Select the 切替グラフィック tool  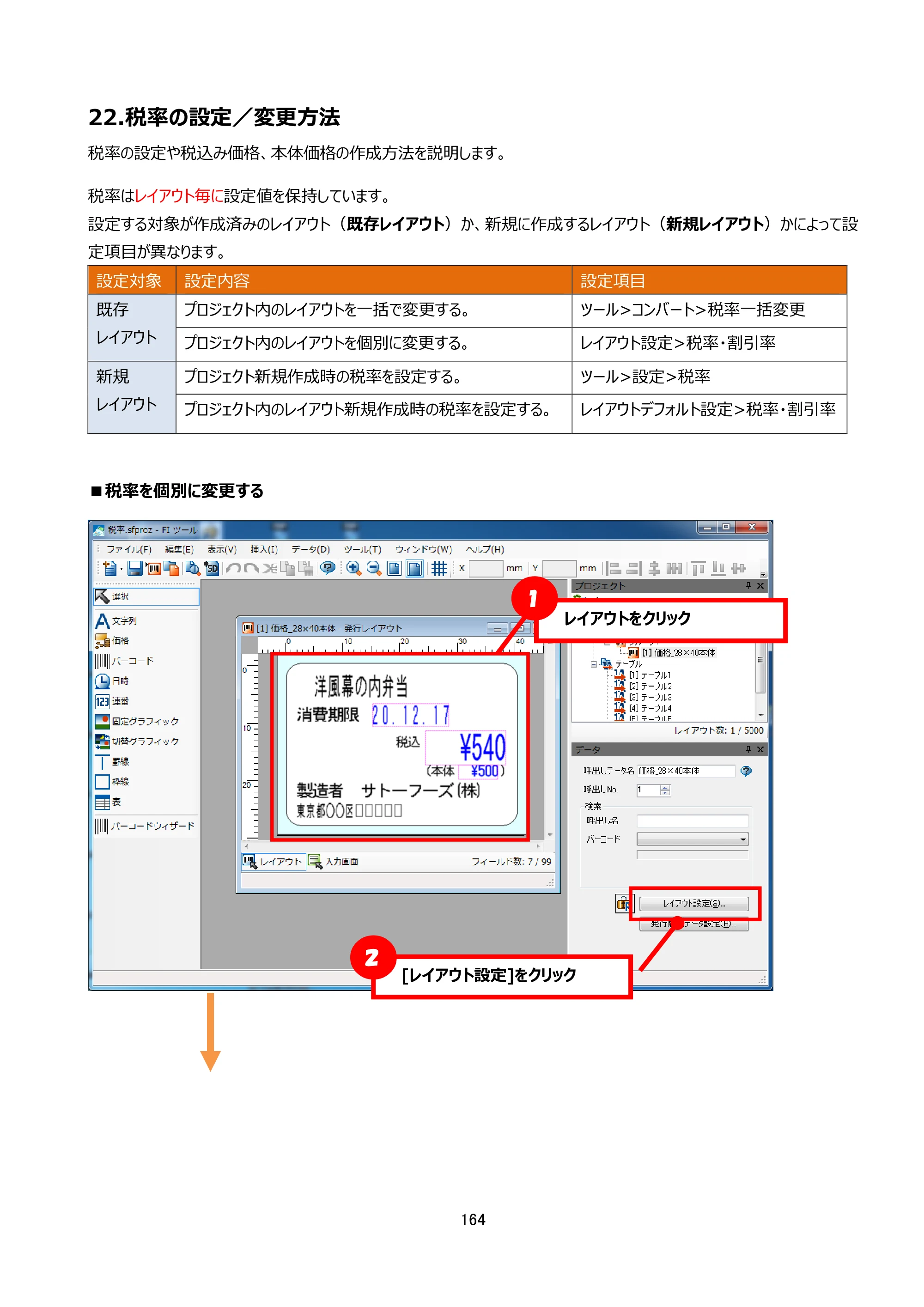click(x=137, y=741)
